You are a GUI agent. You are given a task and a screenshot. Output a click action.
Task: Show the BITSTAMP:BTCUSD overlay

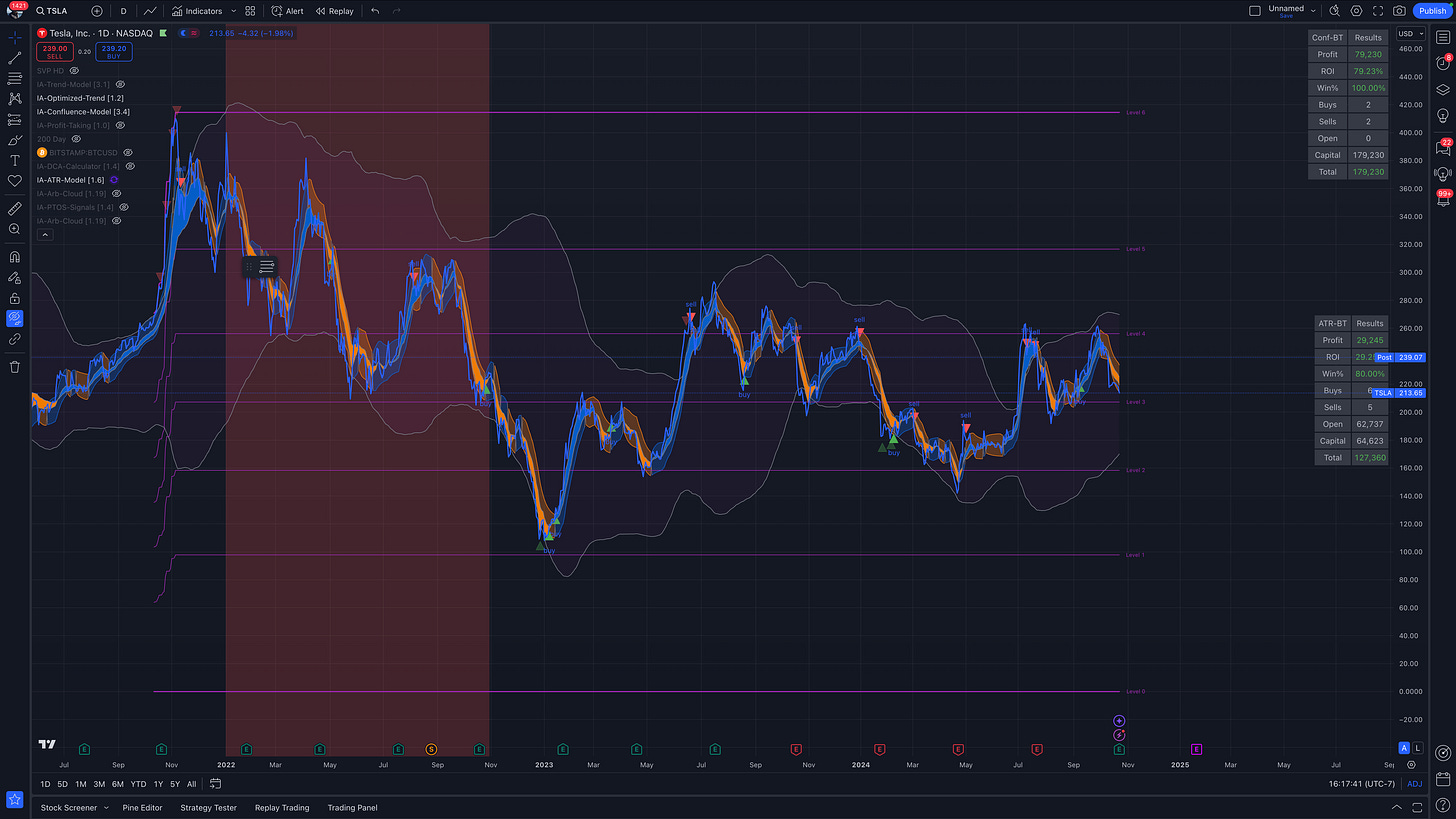point(128,153)
